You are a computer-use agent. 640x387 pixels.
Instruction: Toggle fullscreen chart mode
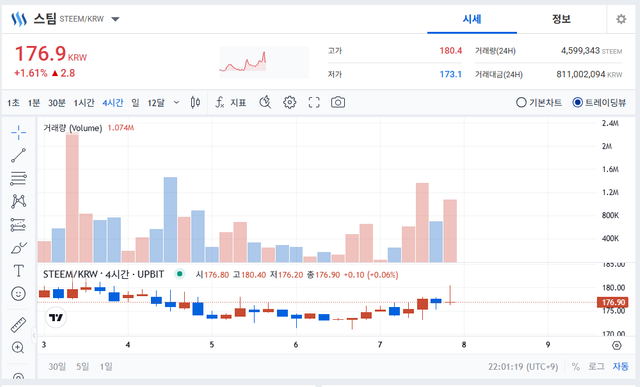pyautogui.click(x=314, y=102)
